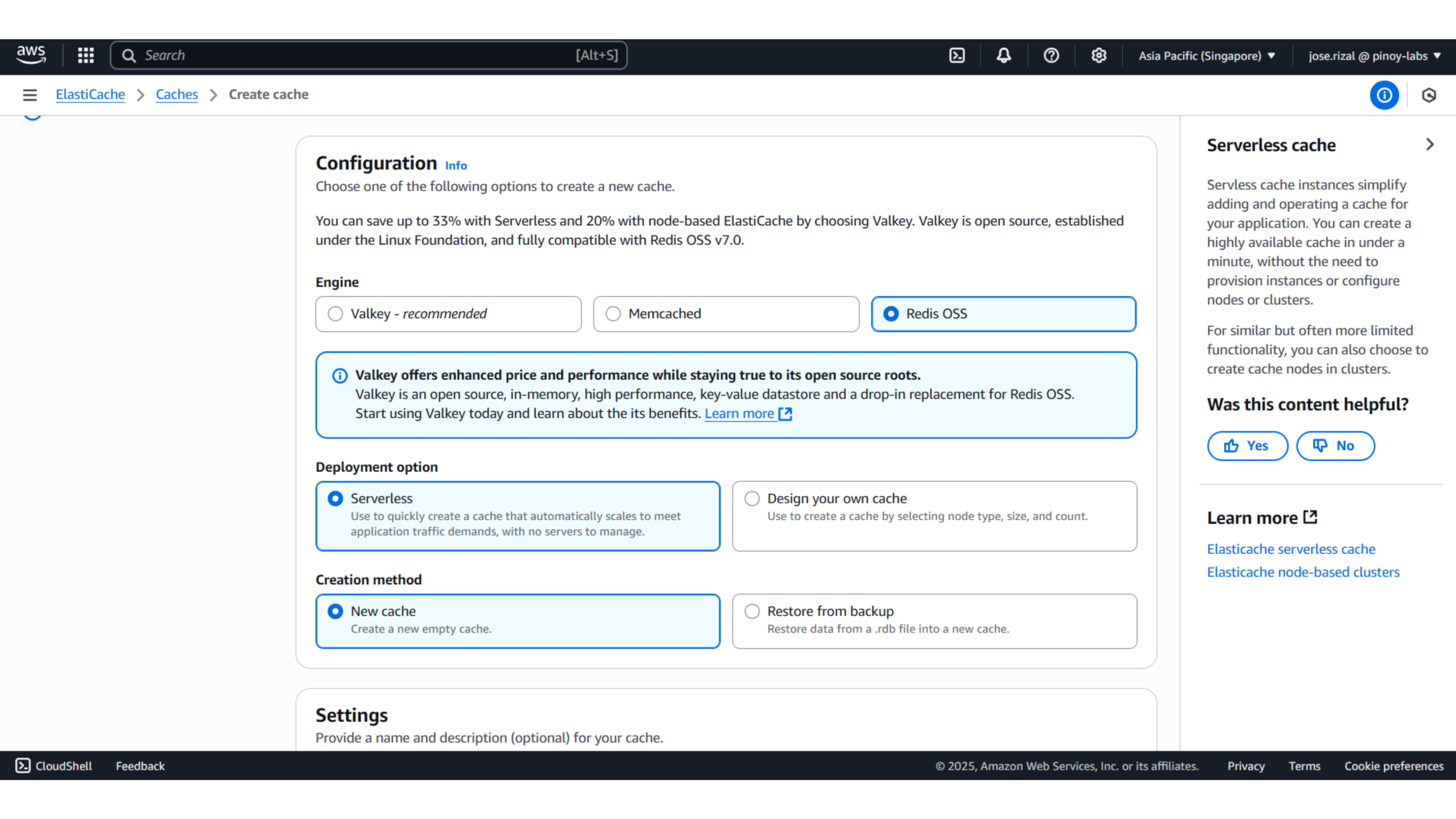The image size is (1456, 819).
Task: Open Cookie preferences in footer
Action: point(1393,766)
